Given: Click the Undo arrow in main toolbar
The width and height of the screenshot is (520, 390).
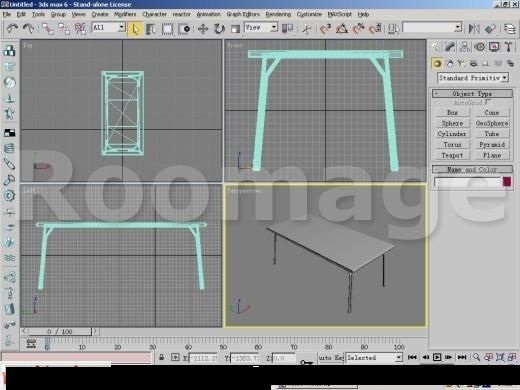Looking at the screenshot, I should coord(13,29).
